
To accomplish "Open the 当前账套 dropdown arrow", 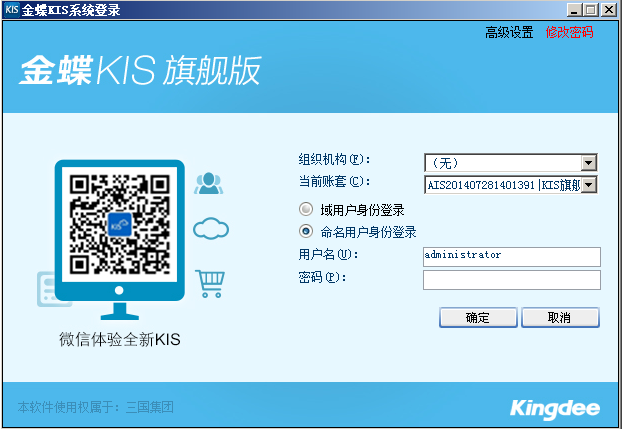I will (x=589, y=185).
